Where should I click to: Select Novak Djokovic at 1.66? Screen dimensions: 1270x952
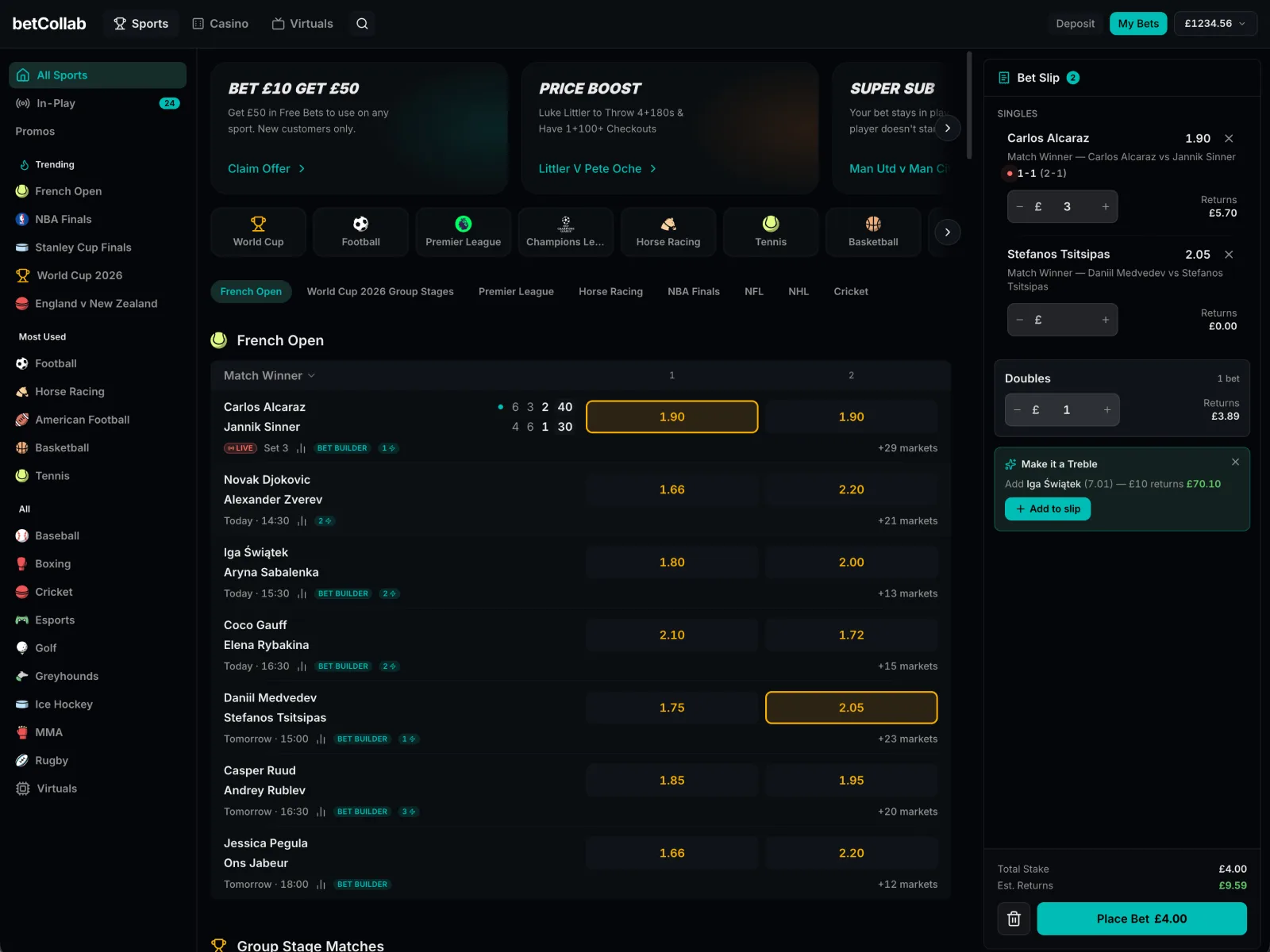pyautogui.click(x=672, y=489)
